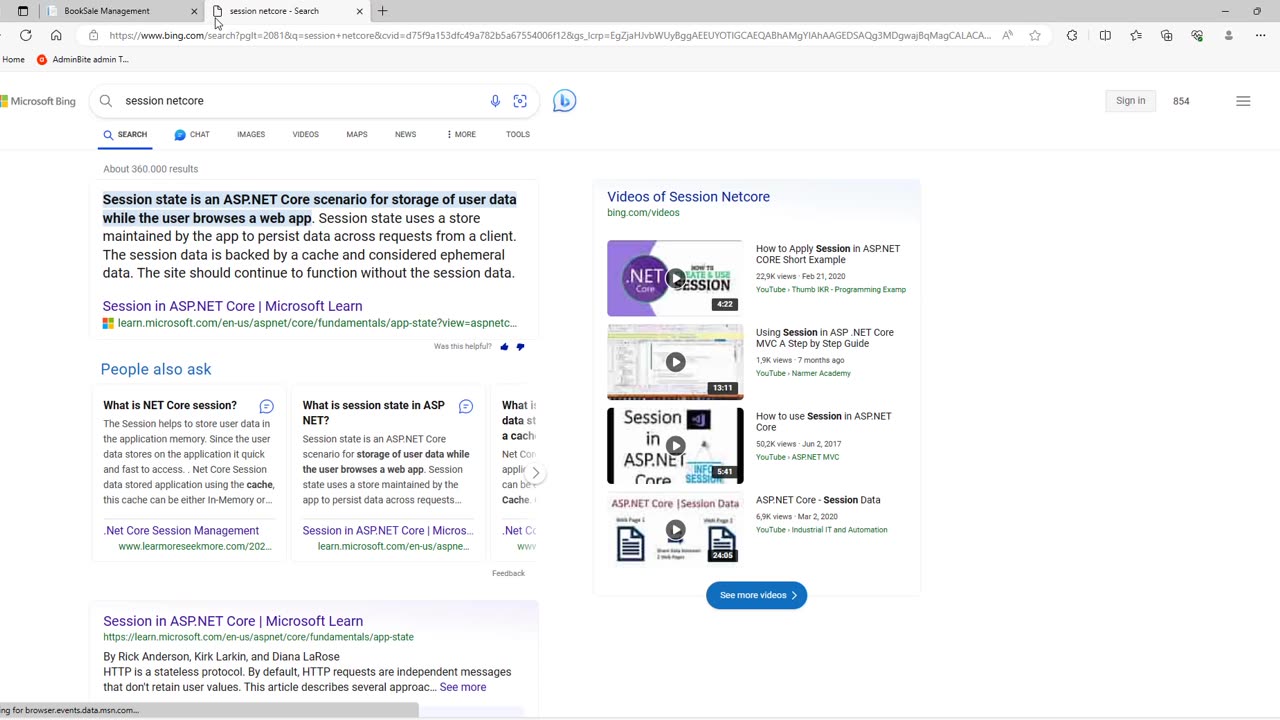The image size is (1280, 720).
Task: Switch to the NEWS tab
Action: 405,134
